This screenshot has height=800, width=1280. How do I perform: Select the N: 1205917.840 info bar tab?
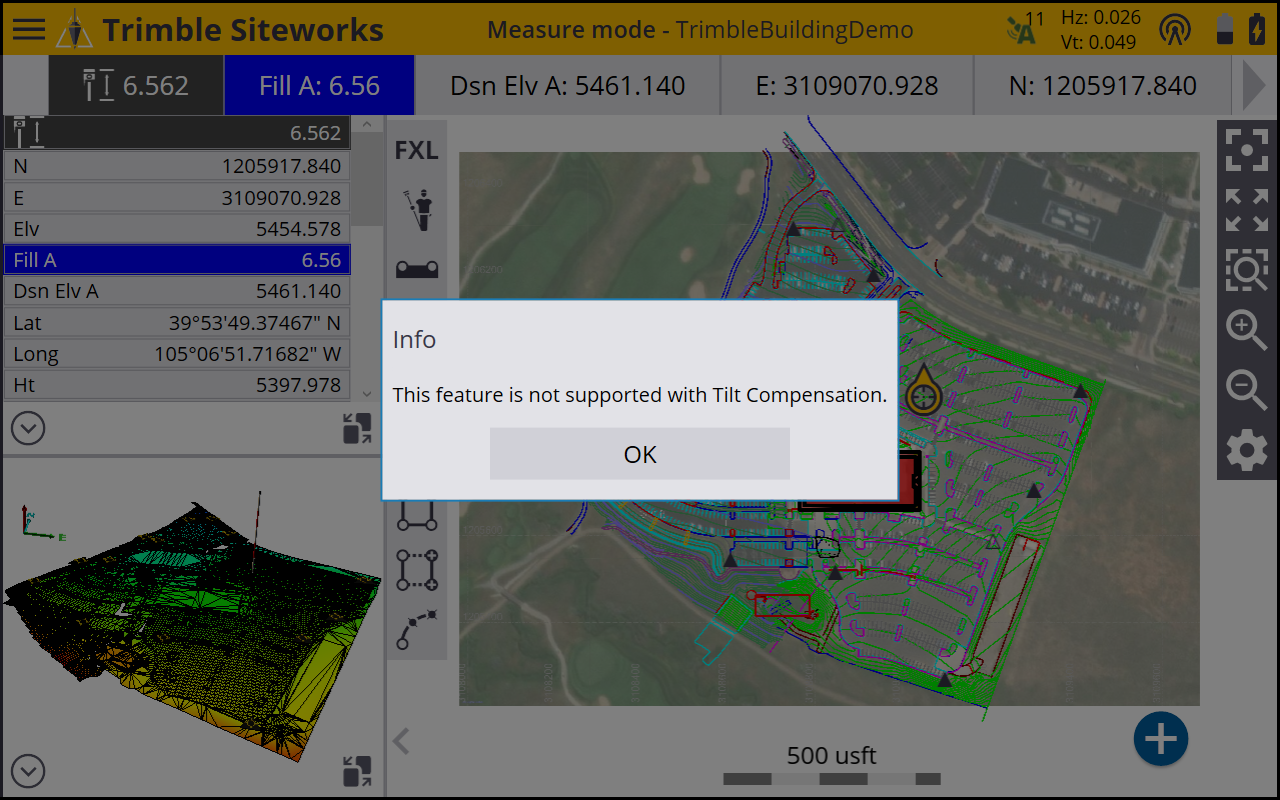1103,85
